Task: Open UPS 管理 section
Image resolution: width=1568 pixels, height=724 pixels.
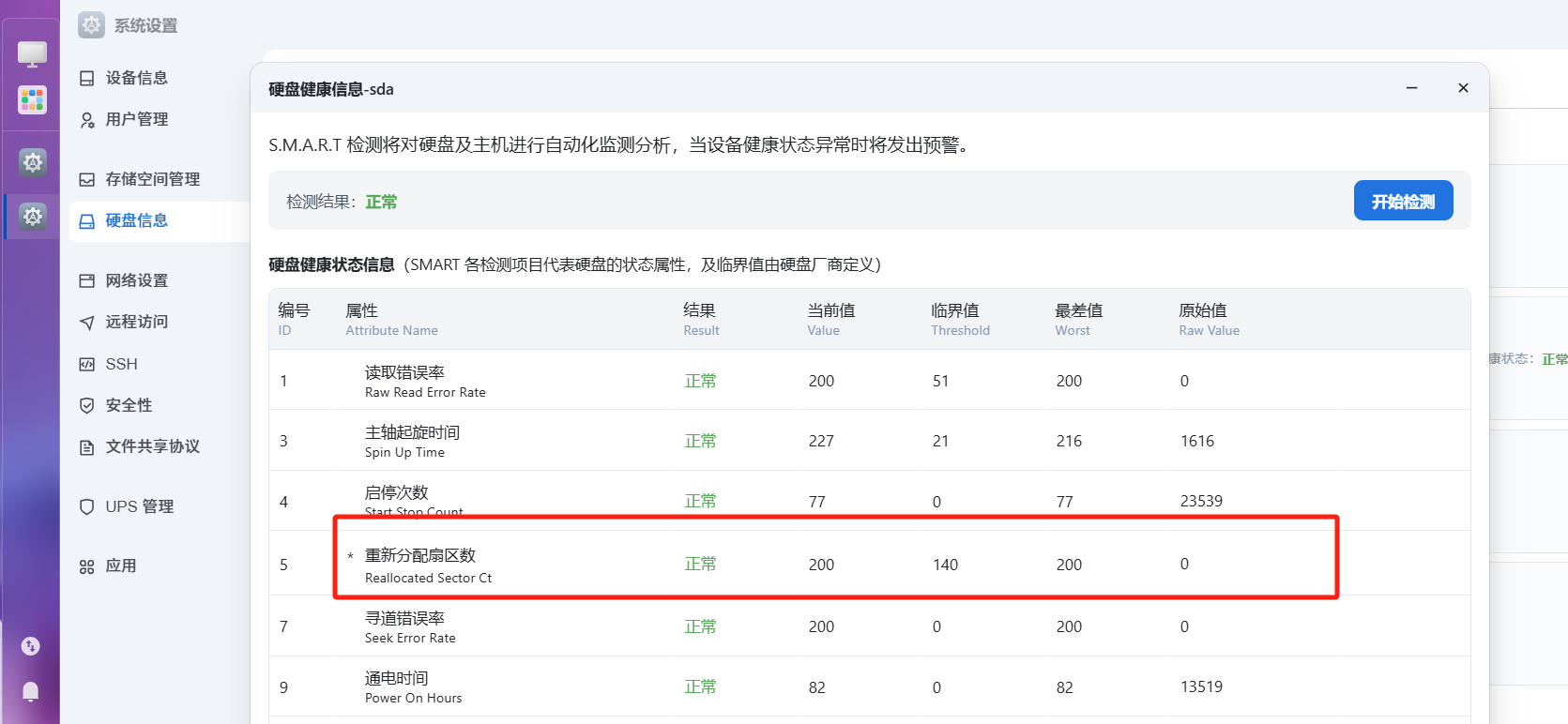Action: pos(139,506)
